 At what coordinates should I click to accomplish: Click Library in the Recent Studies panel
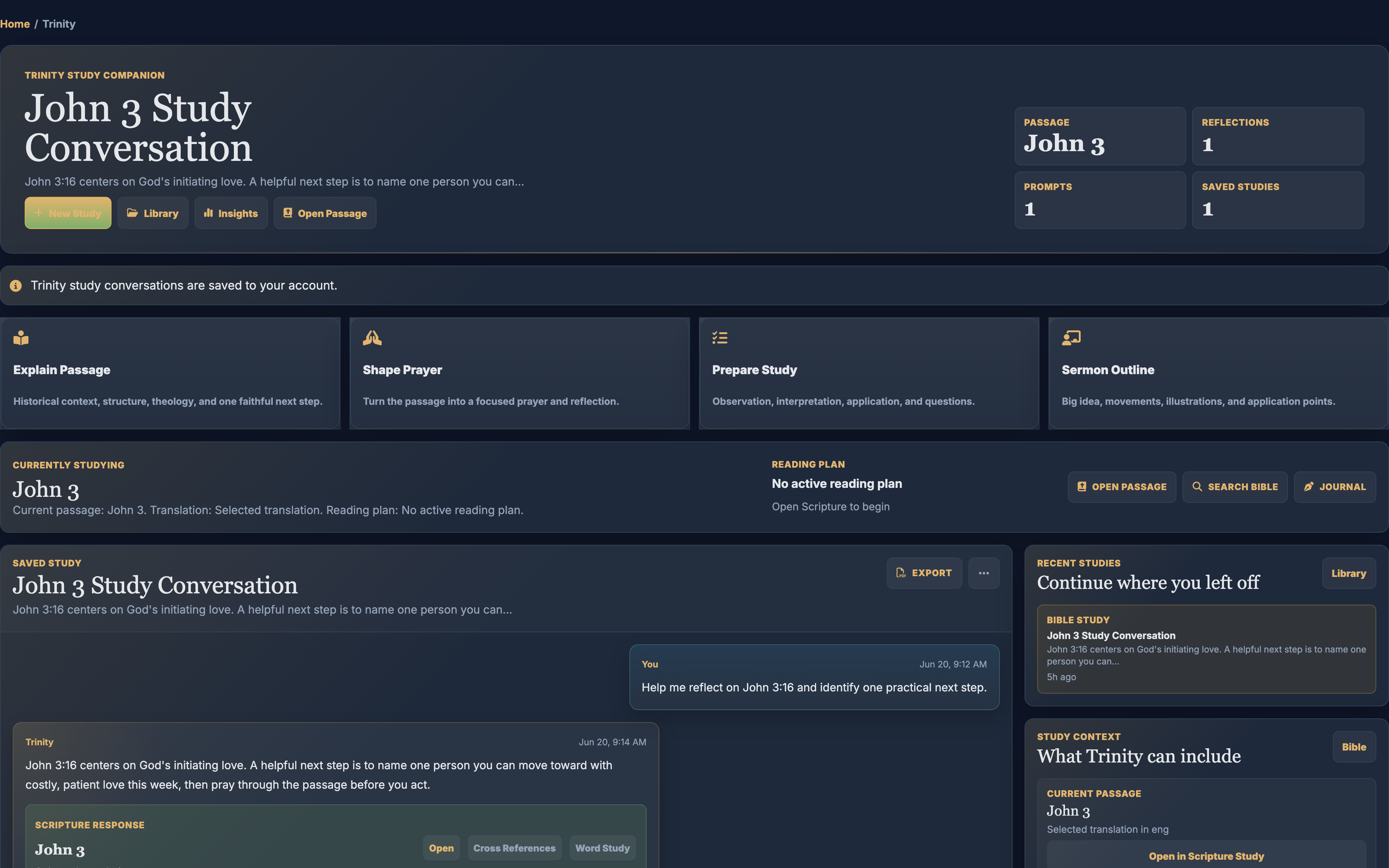click(1349, 573)
